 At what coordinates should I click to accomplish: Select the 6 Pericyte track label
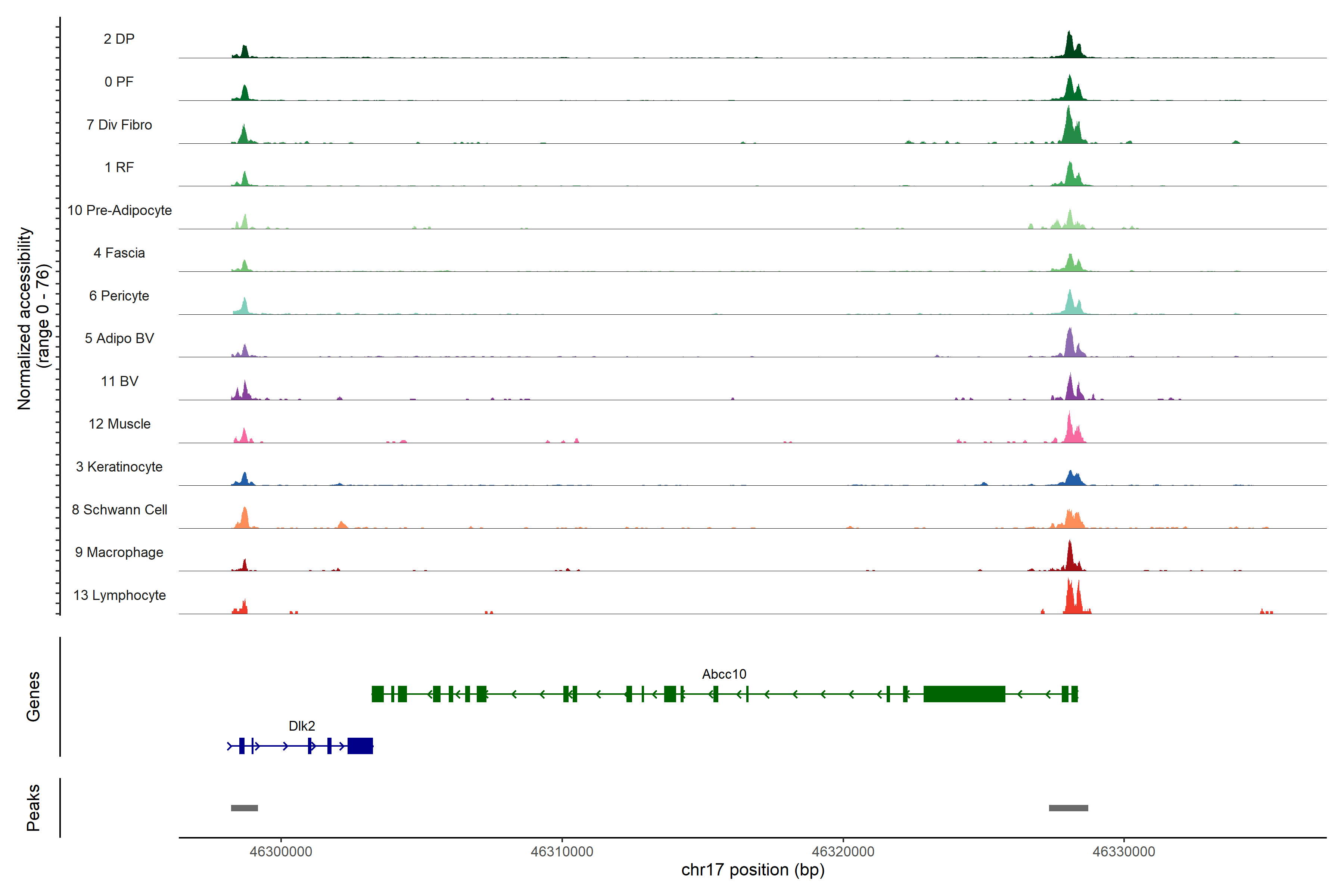[119, 296]
